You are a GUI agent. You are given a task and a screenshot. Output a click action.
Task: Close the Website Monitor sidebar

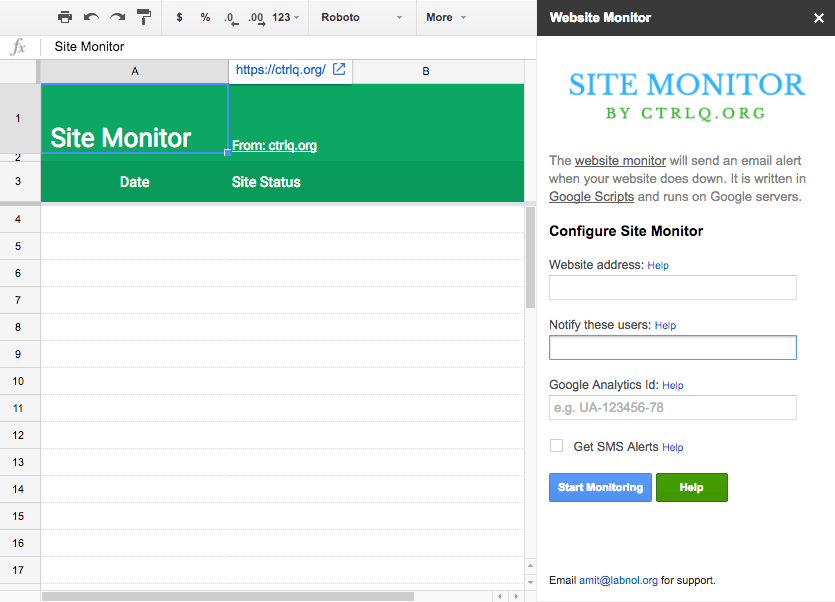(x=819, y=18)
